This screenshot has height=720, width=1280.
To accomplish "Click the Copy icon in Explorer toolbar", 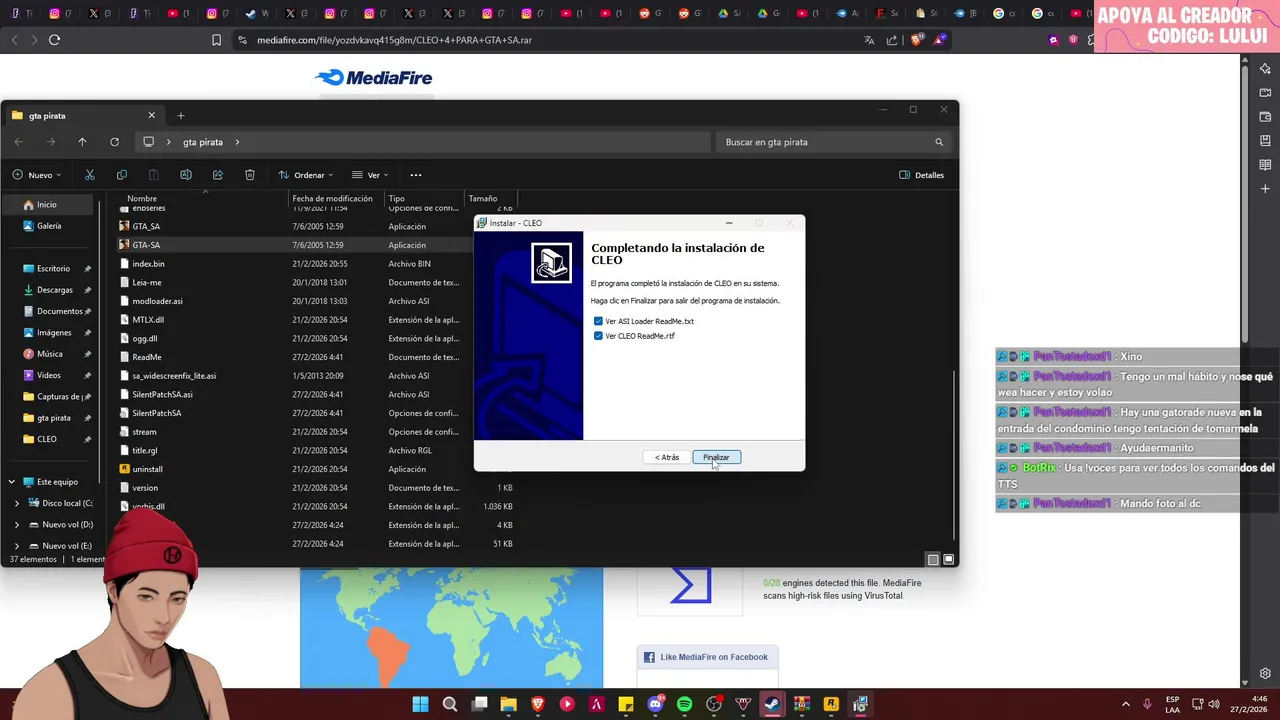I will (x=122, y=175).
